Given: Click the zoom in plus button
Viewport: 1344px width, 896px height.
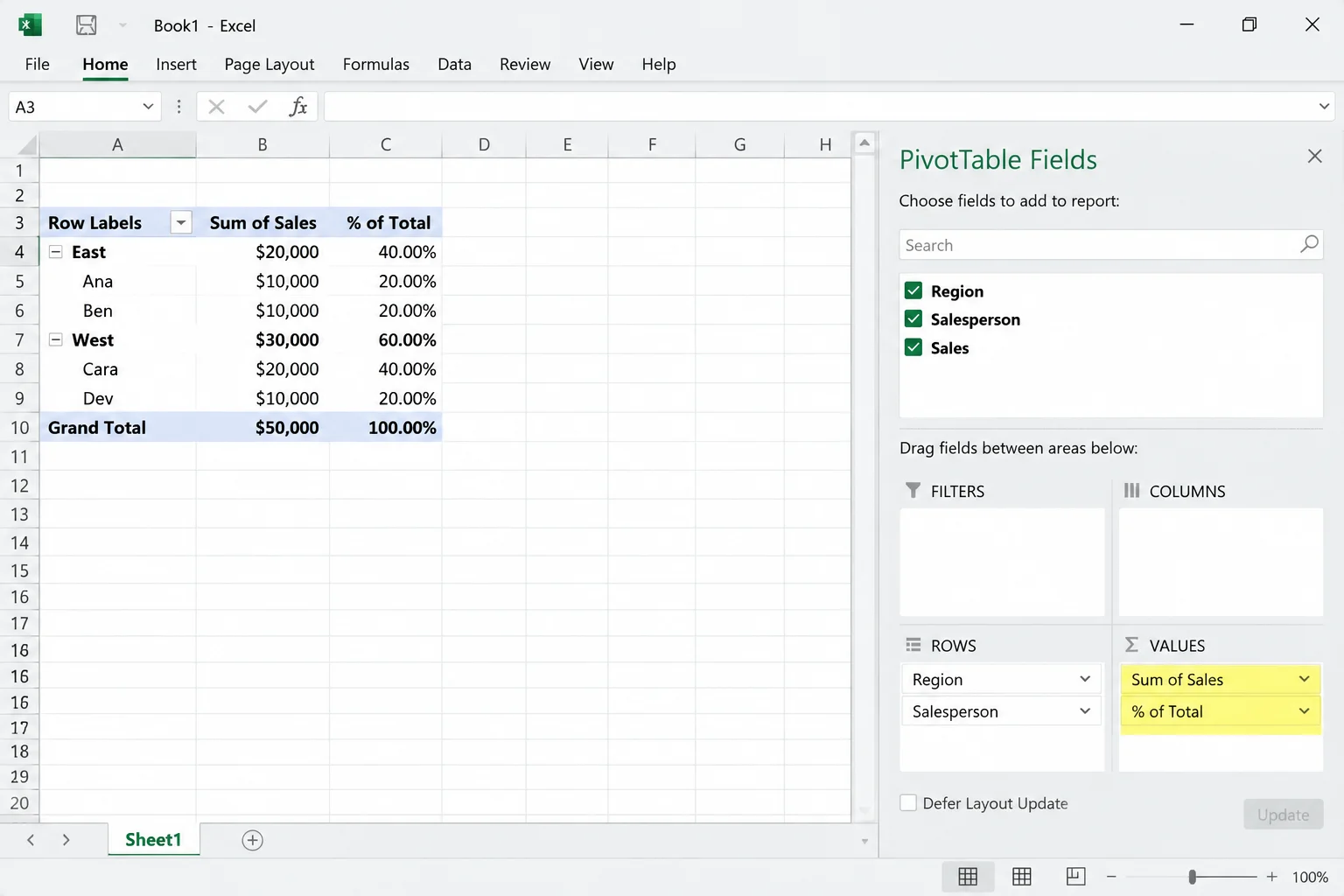Looking at the screenshot, I should coord(1271,877).
